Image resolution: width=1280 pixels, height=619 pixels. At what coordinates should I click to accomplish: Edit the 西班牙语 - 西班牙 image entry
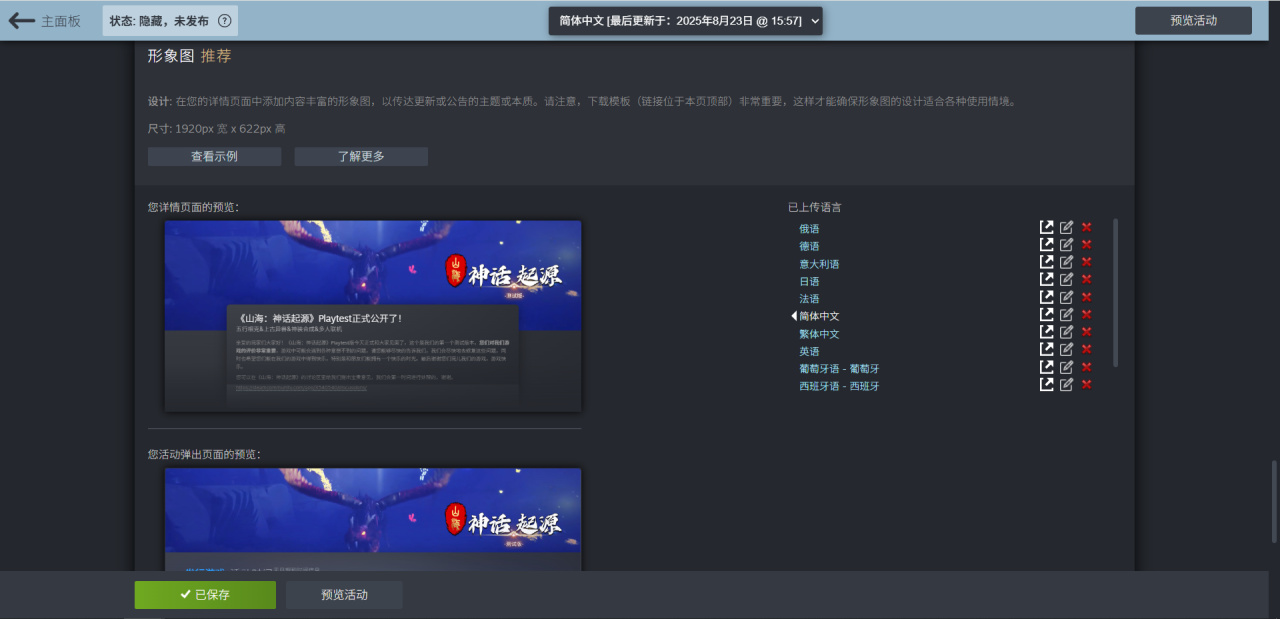(x=1067, y=385)
